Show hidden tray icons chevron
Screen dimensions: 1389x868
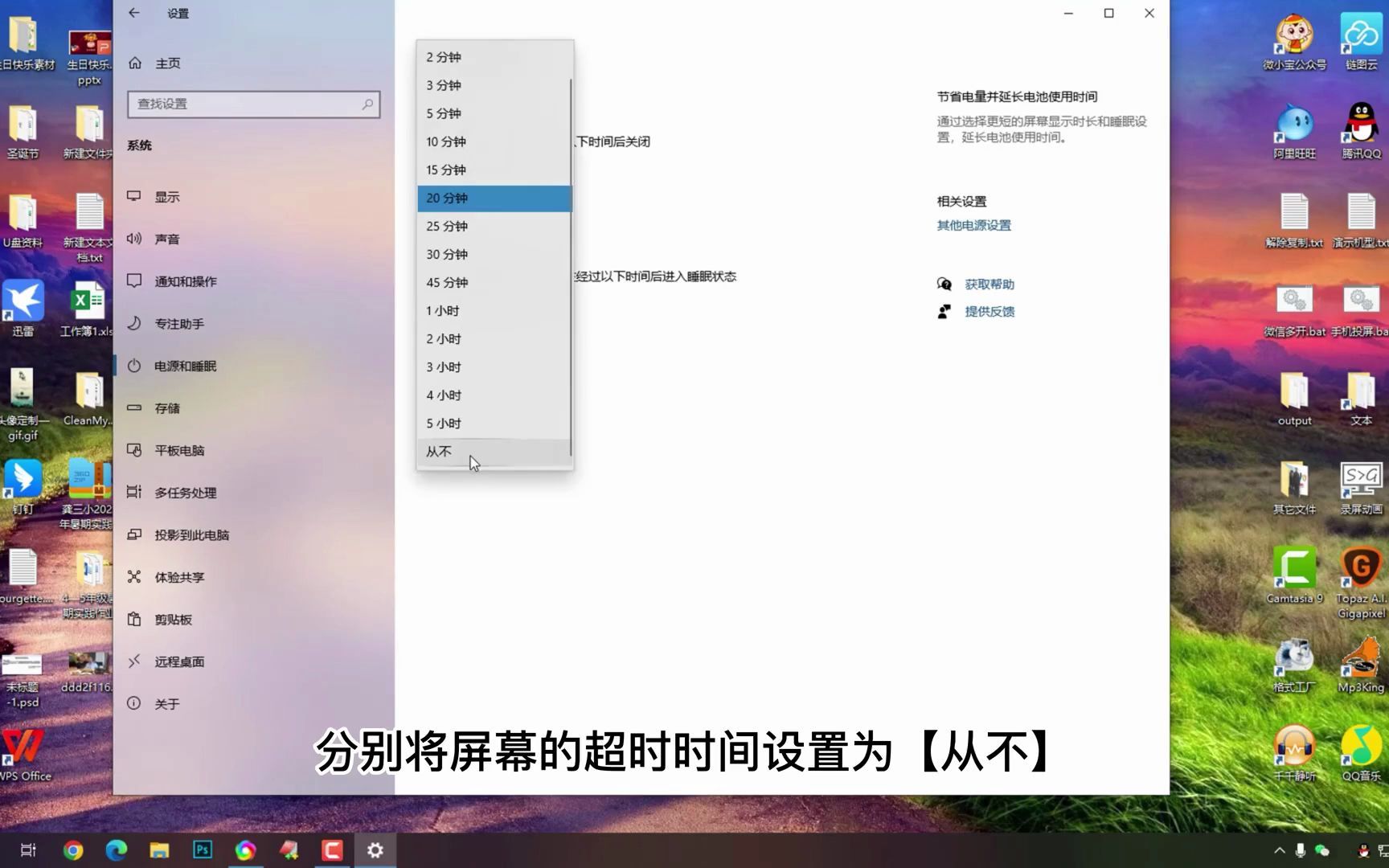pos(1280,850)
